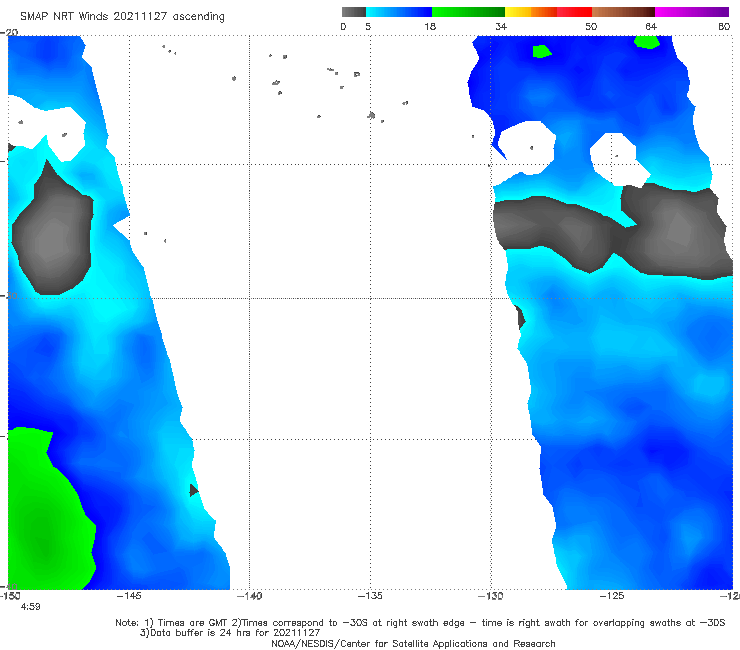Click the title "SMAP NRT Winds 20211127 ascending"

(122, 16)
